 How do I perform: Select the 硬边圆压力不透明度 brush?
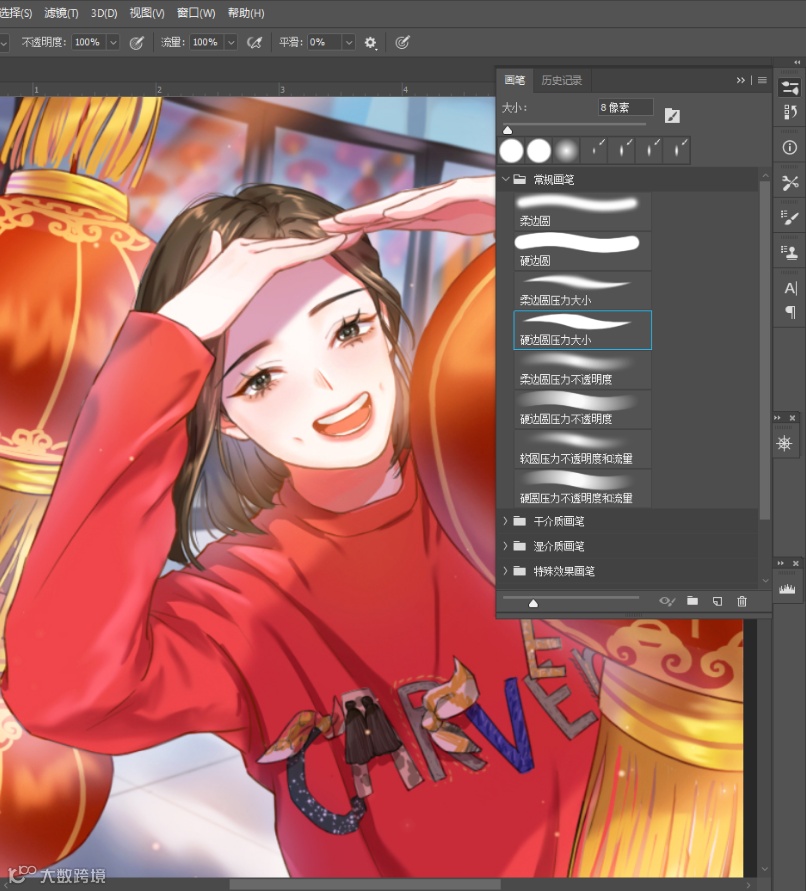click(583, 409)
